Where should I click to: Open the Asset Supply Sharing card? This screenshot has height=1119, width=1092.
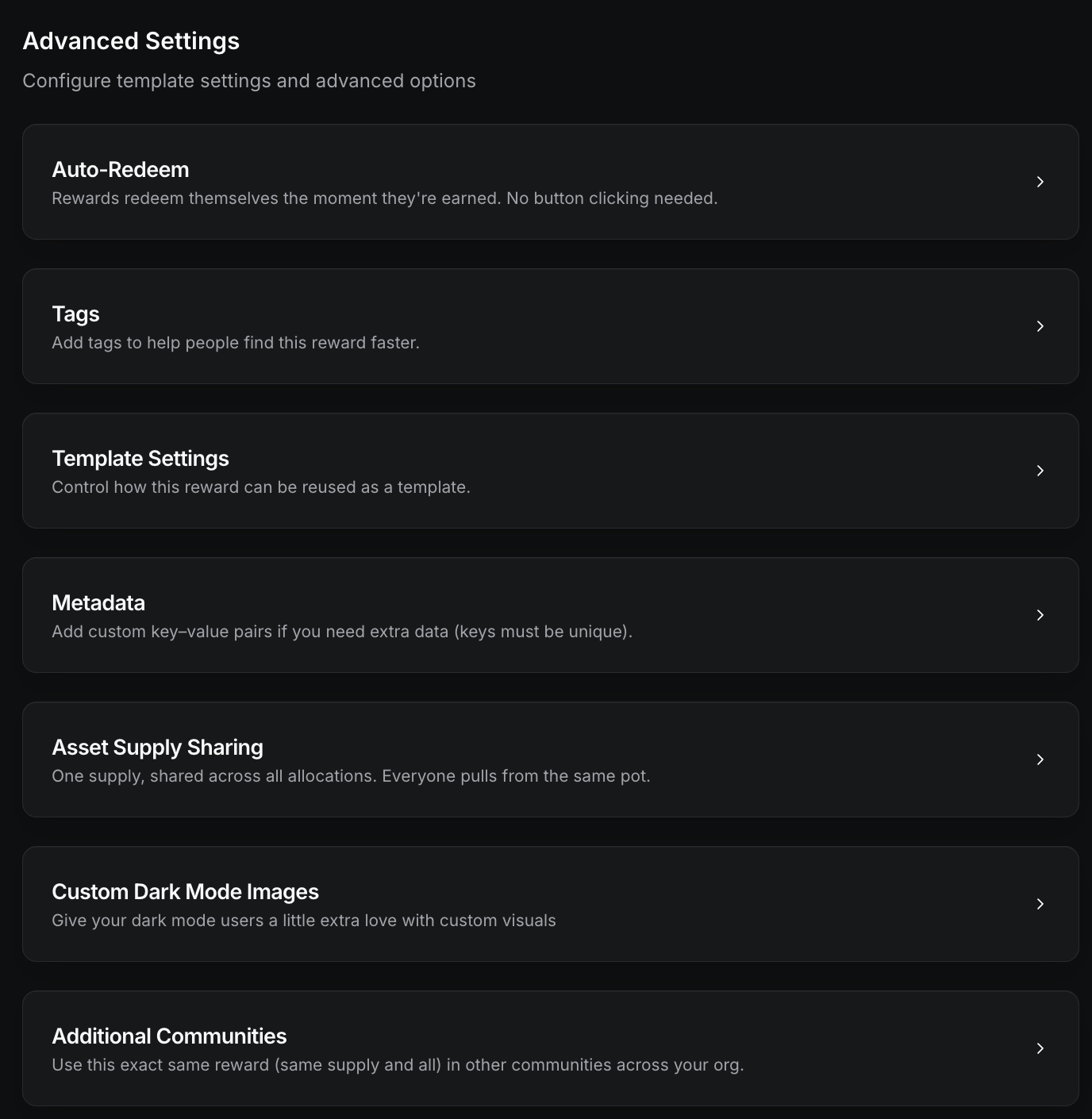point(548,759)
